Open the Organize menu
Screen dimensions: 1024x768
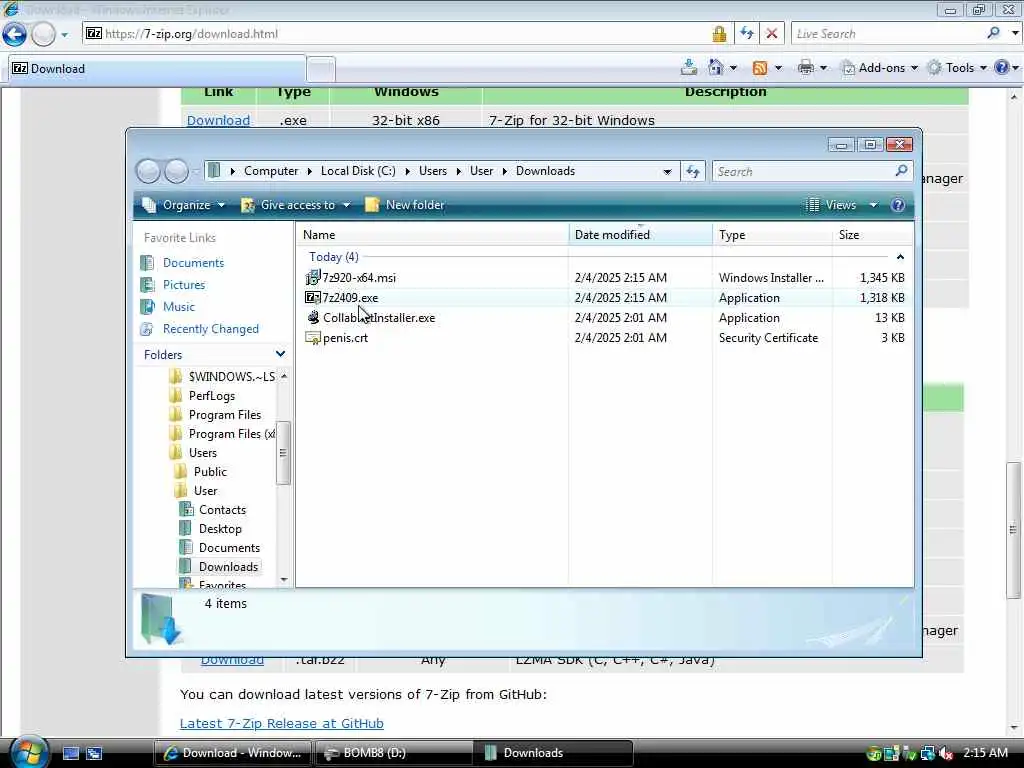(185, 205)
